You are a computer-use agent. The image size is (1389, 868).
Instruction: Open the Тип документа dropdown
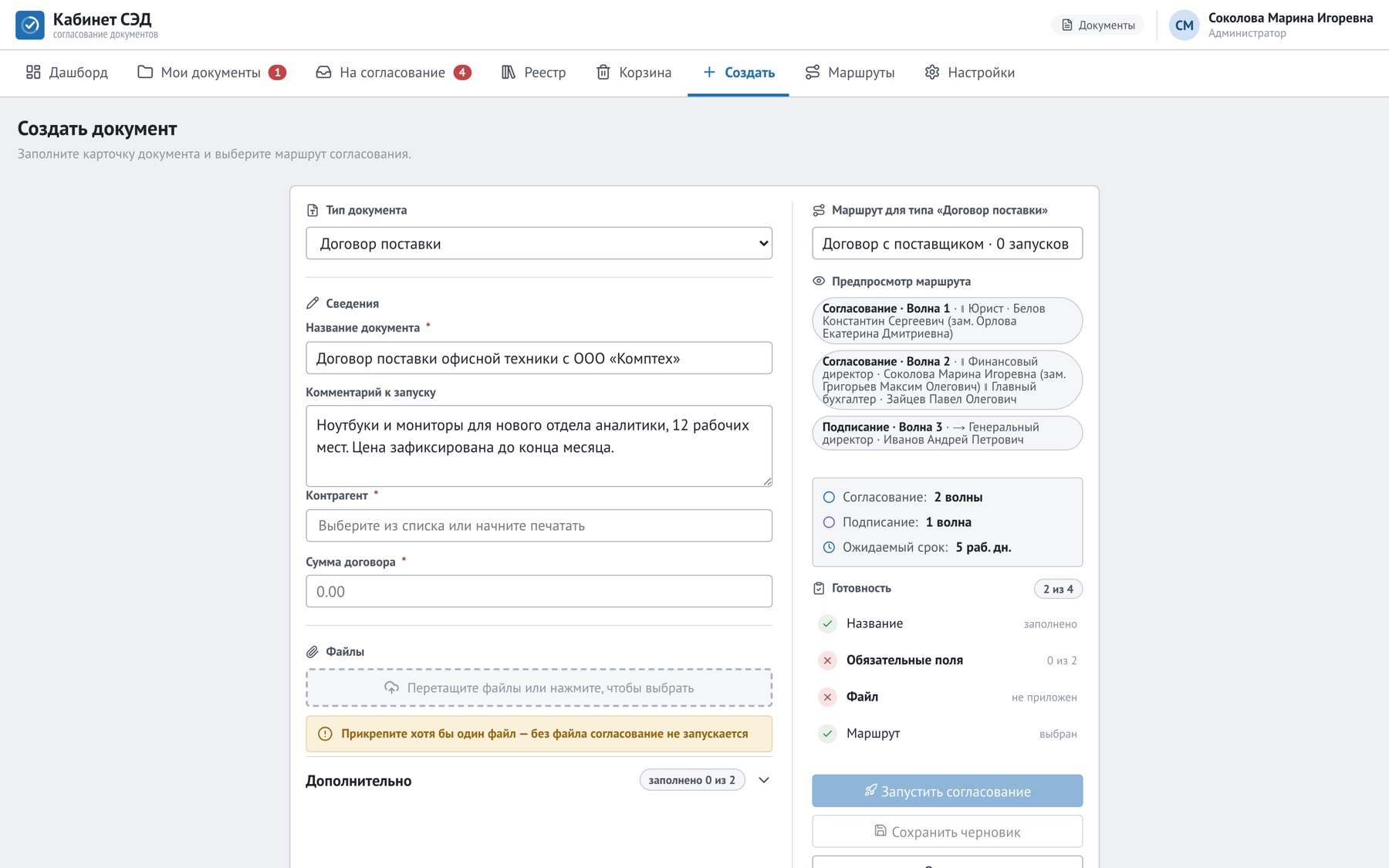coord(539,244)
